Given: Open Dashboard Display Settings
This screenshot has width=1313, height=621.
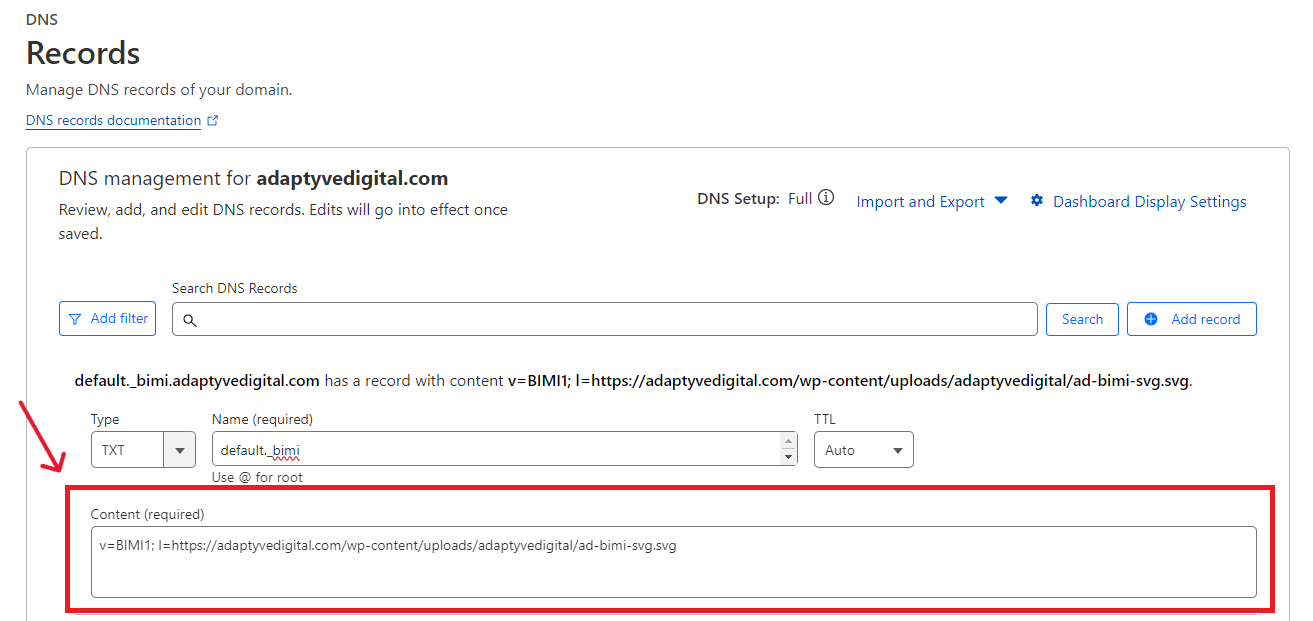Looking at the screenshot, I should pyautogui.click(x=1149, y=202).
